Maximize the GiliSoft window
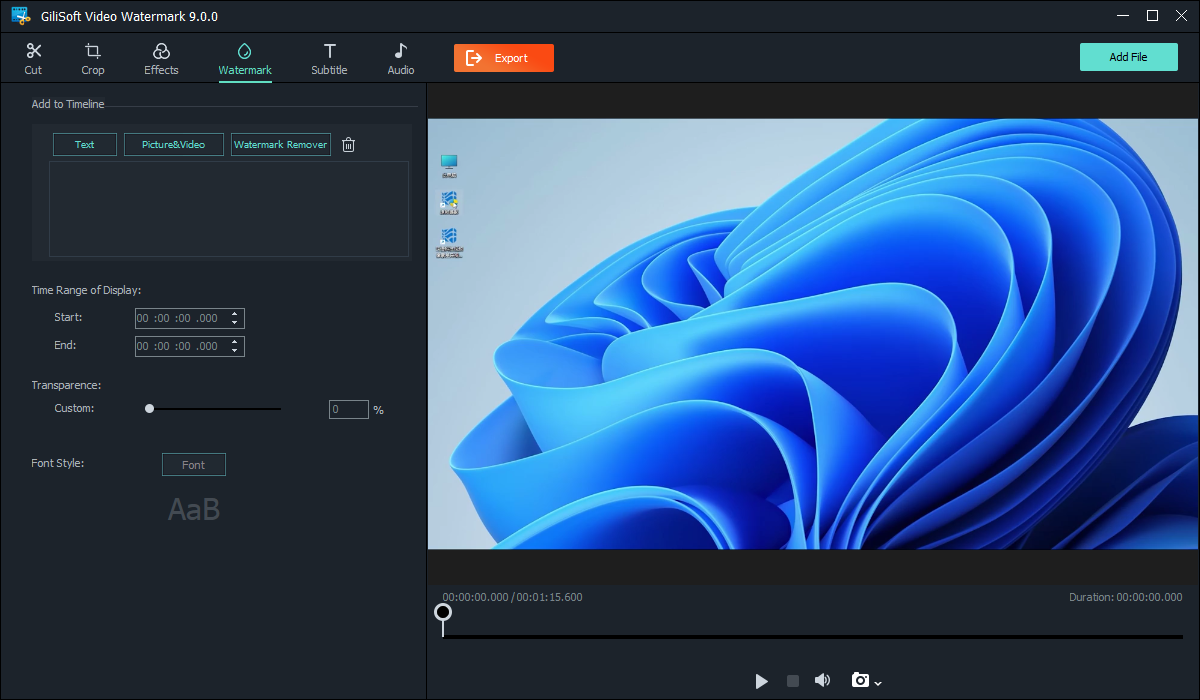Viewport: 1200px width, 700px height. 1152,16
